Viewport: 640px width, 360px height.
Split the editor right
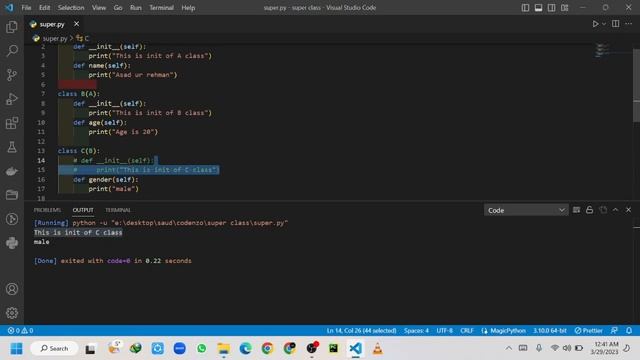point(616,24)
